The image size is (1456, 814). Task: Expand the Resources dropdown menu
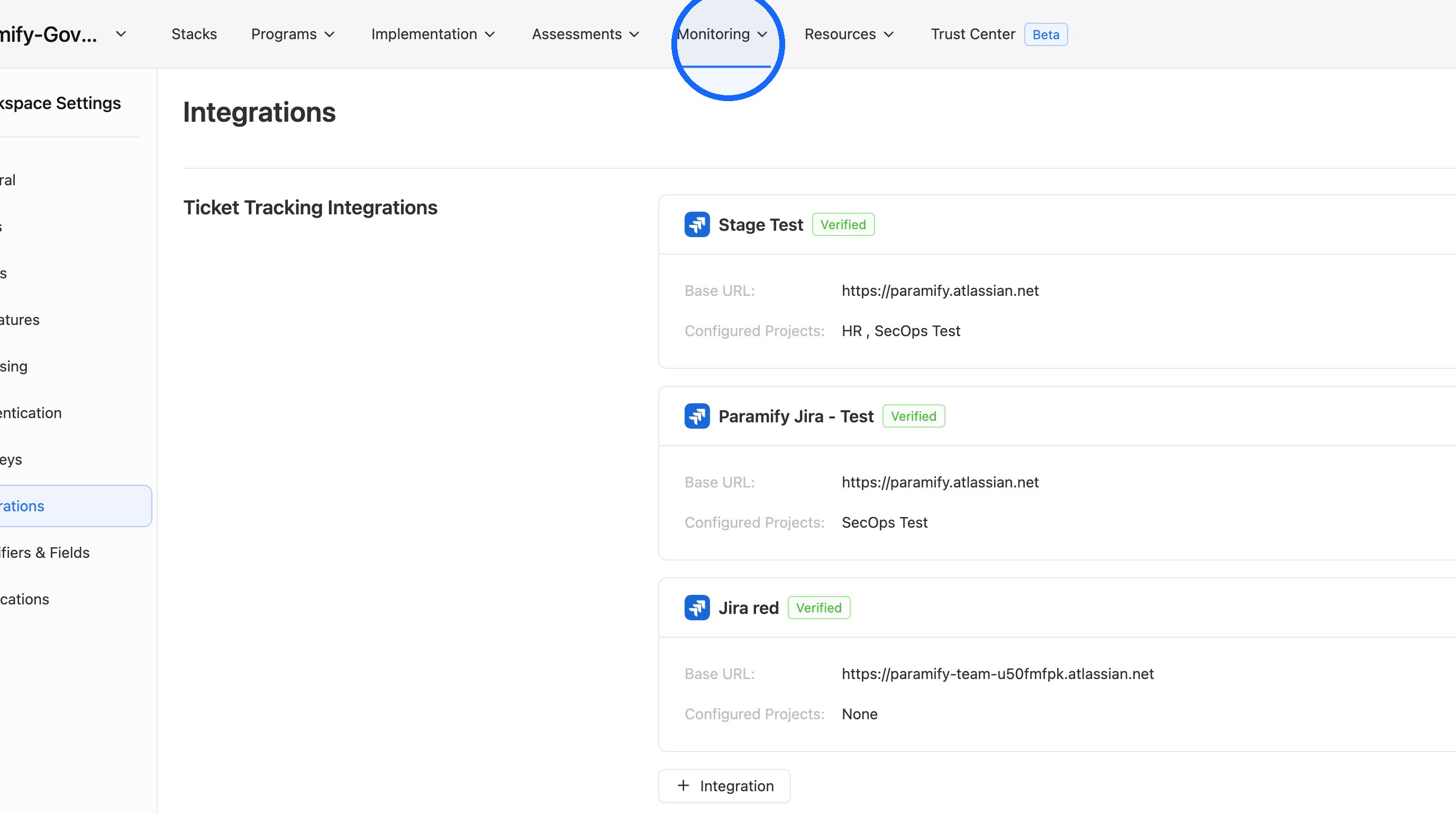coord(849,34)
